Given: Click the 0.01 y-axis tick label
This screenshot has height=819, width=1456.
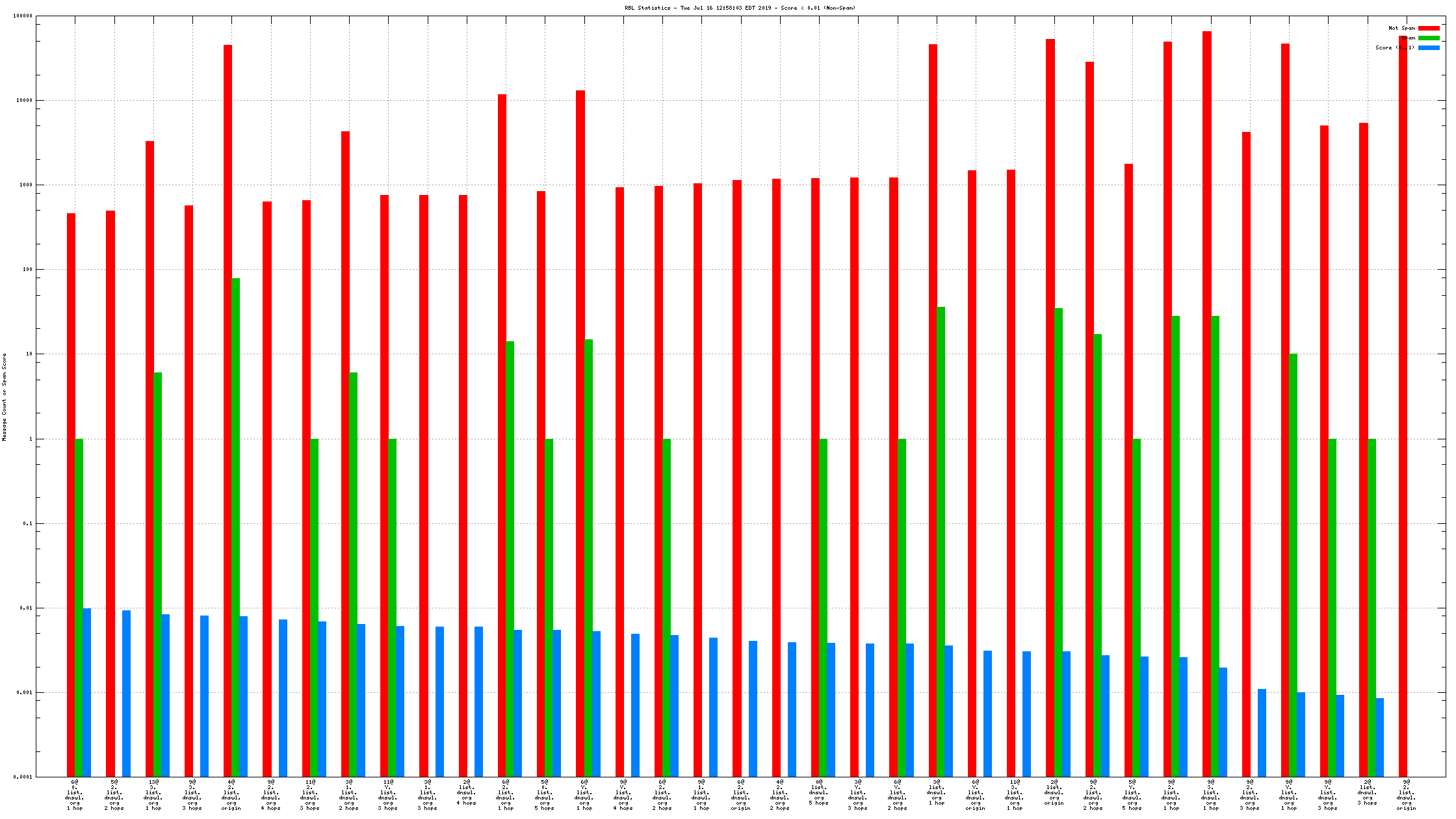Looking at the screenshot, I should click(x=26, y=608).
